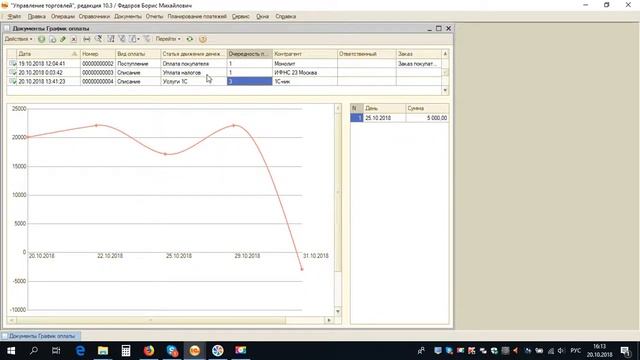The image size is (640, 360).
Task: Open the Планирование платежей menu
Action: 197,16
